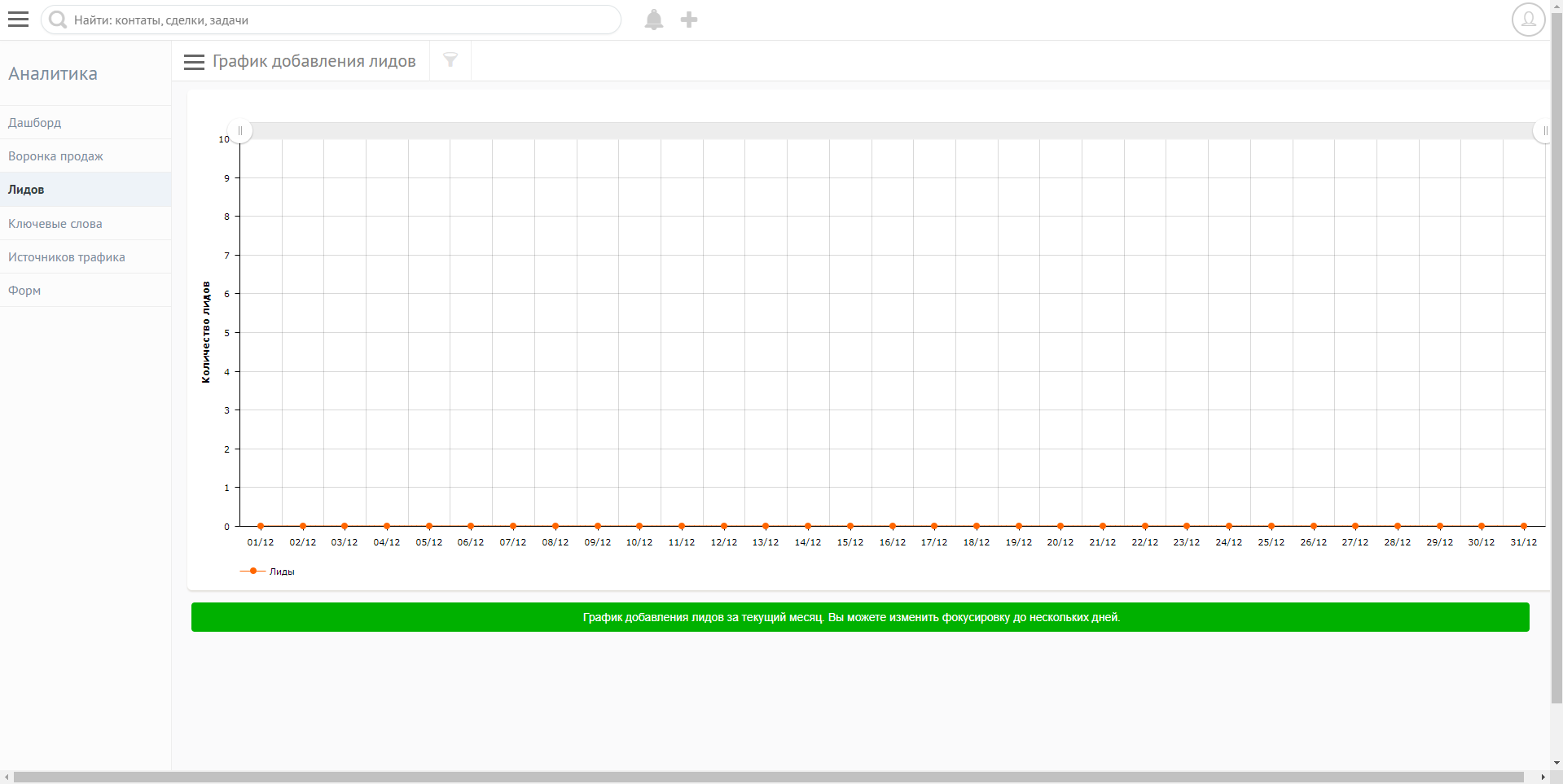Image resolution: width=1563 pixels, height=784 pixels.
Task: Open notifications bell
Action: click(x=653, y=20)
